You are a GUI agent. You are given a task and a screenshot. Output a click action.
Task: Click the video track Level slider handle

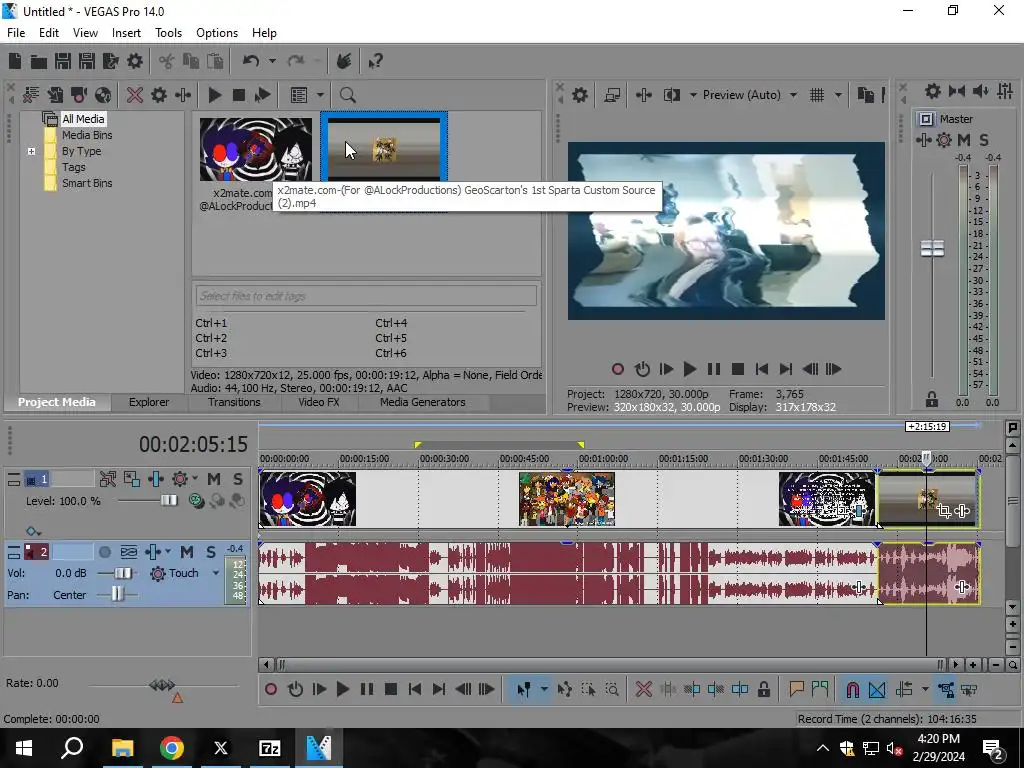point(169,501)
